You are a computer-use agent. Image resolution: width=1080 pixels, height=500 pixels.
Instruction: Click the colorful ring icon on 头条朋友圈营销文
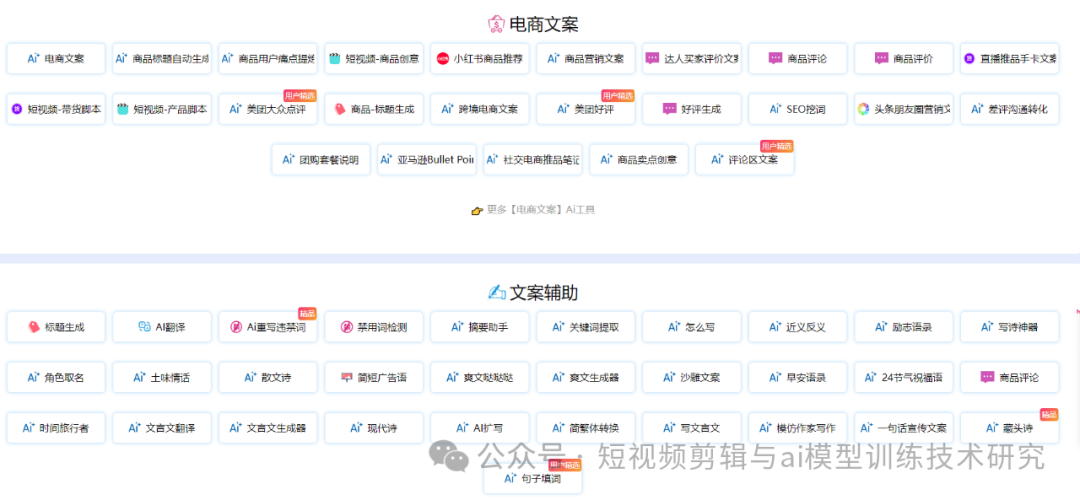tap(864, 110)
